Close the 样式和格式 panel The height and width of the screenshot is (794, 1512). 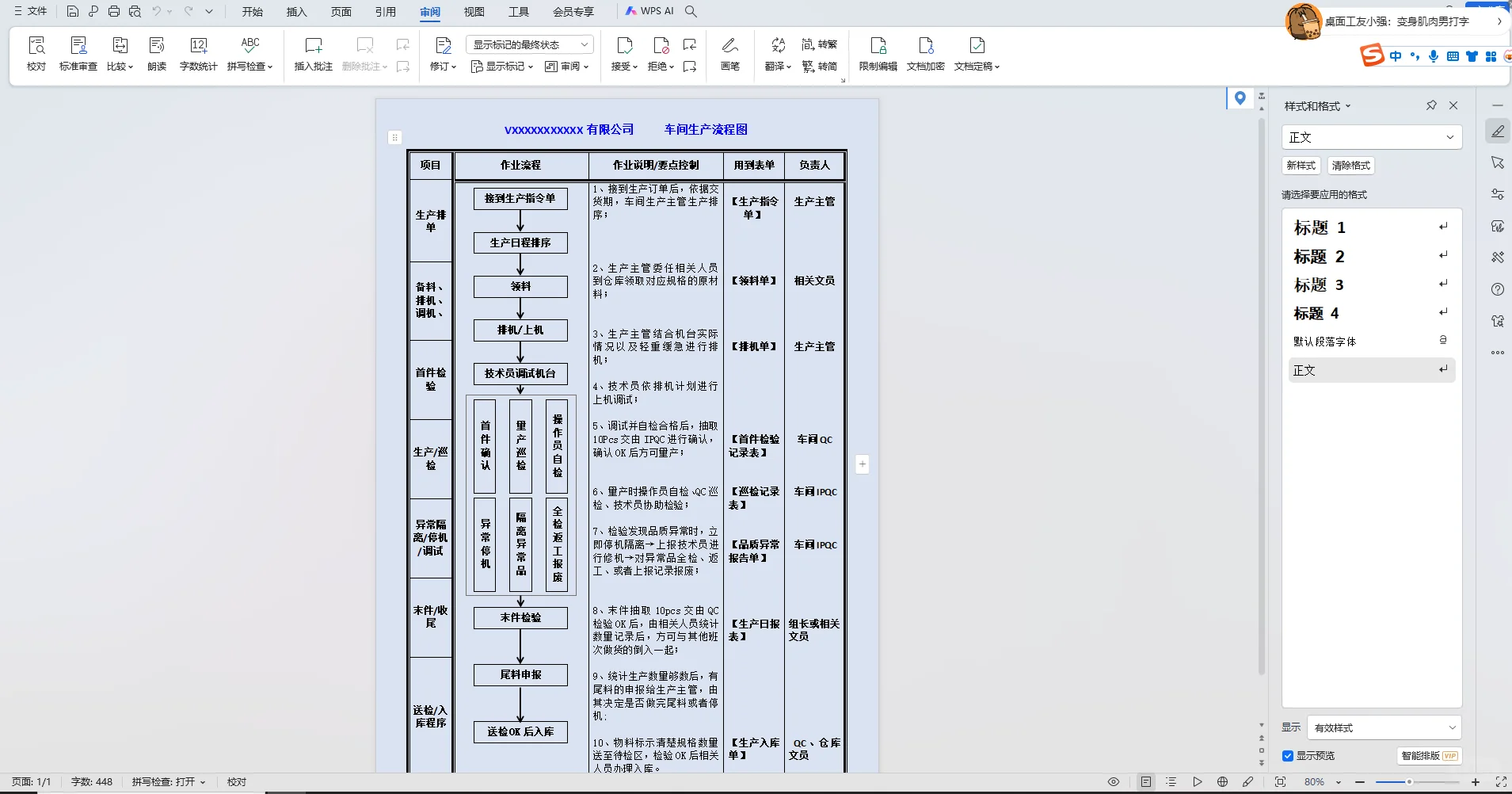(1453, 105)
